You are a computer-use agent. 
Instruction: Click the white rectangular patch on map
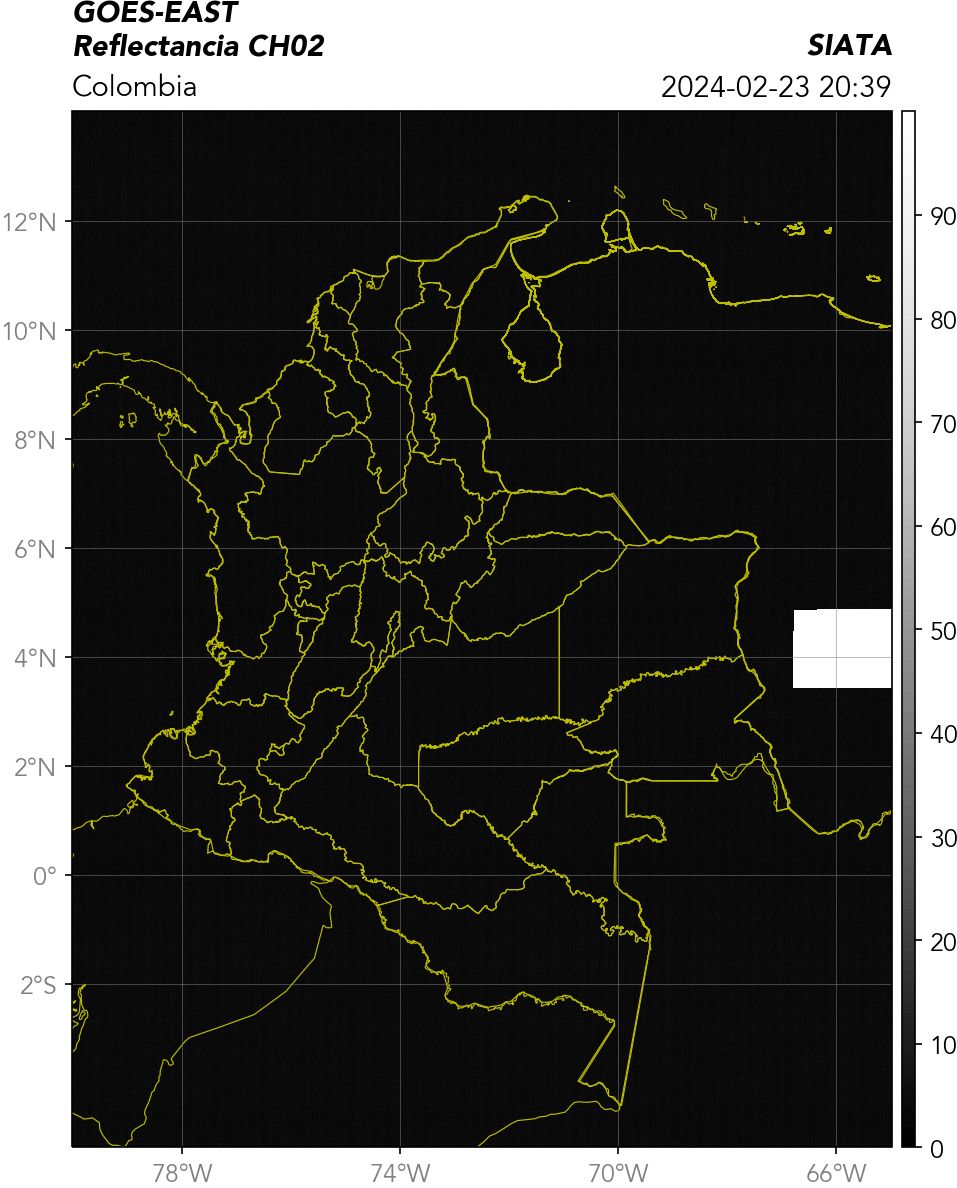coord(842,649)
